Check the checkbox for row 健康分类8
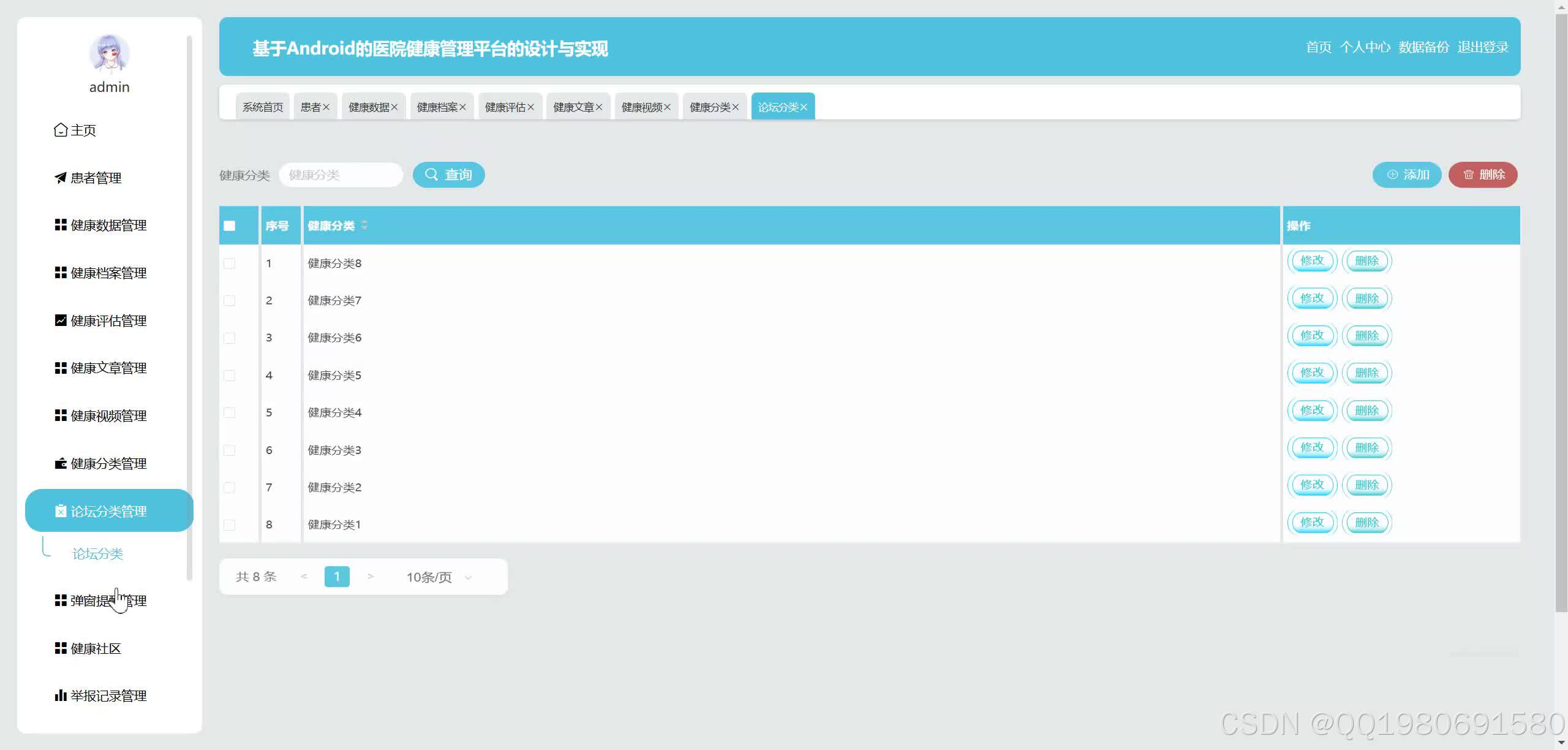1568x750 pixels. coord(230,263)
